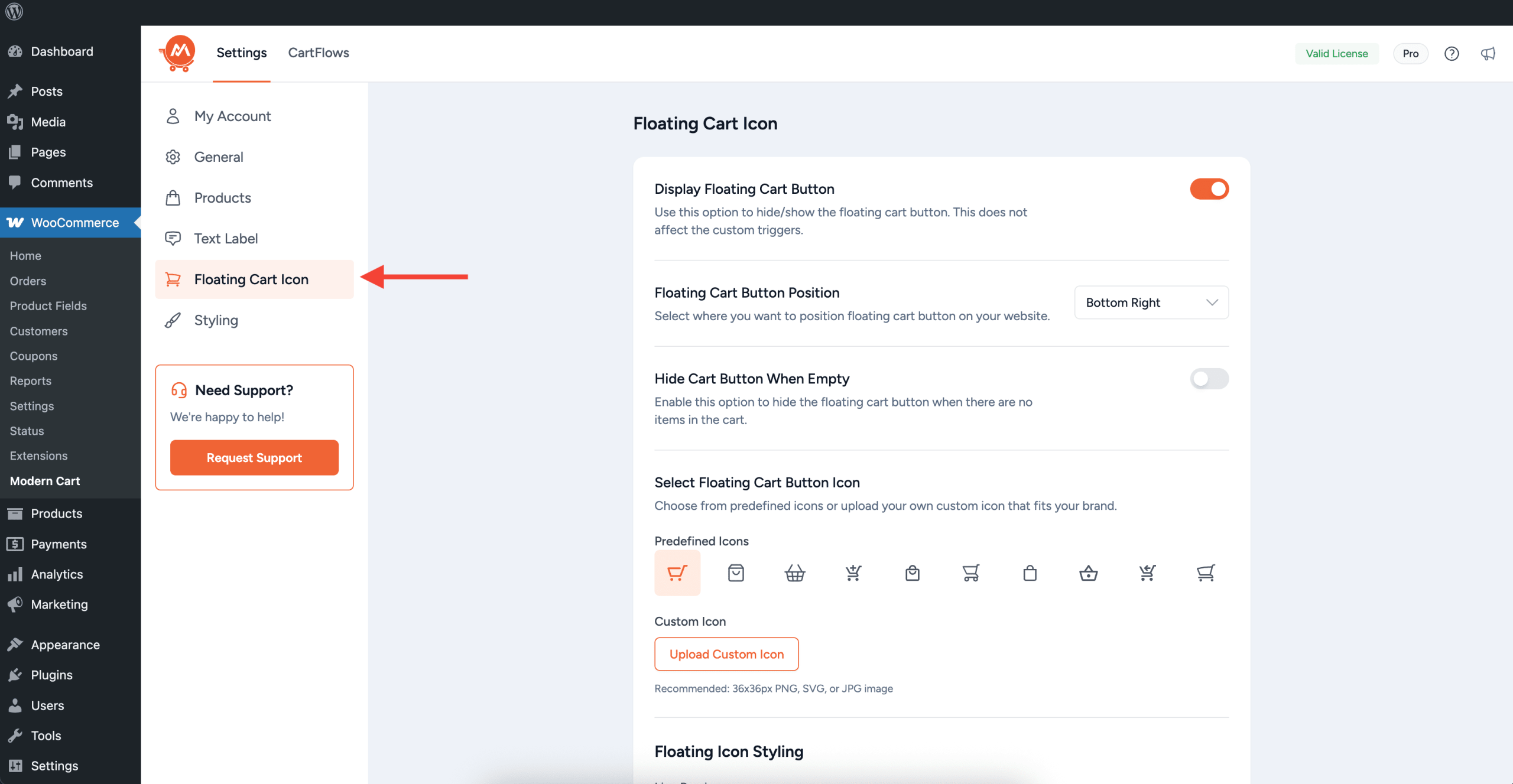Open WooCommerce Orders submenu link
Image resolution: width=1513 pixels, height=784 pixels.
pyautogui.click(x=28, y=281)
